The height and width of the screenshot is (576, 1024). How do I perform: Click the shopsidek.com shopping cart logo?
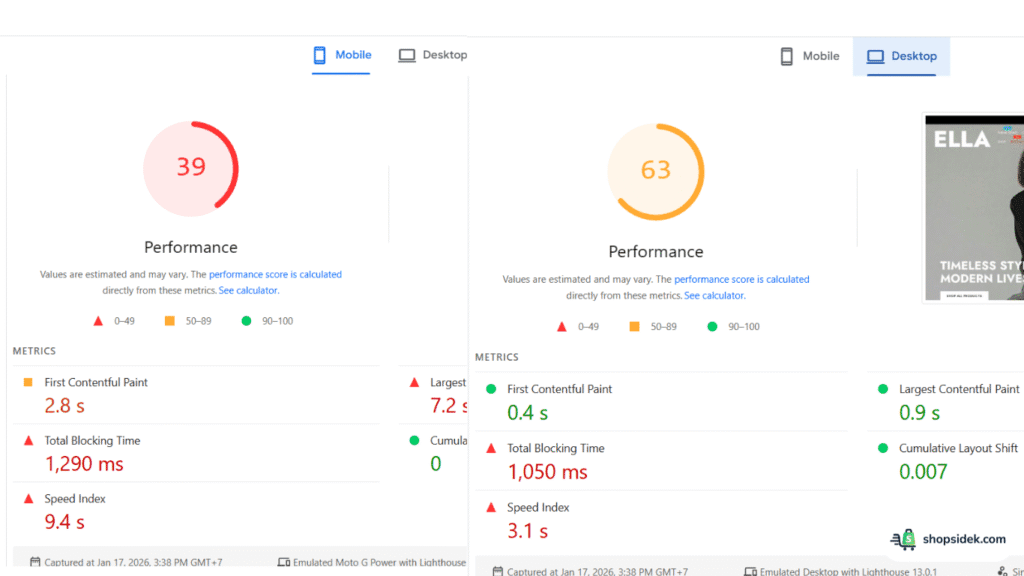[903, 539]
